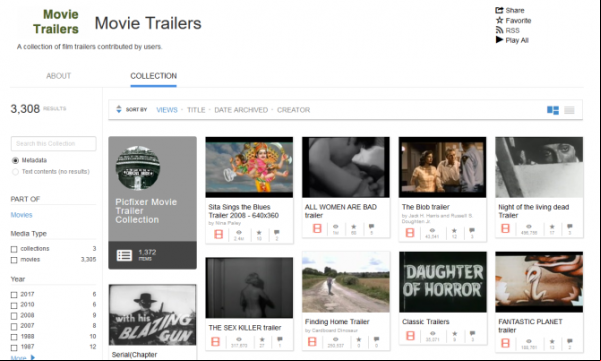Image resolution: width=601 pixels, height=361 pixels.
Task: Open the Blazing Gun serial thumbnail
Action: 153,315
